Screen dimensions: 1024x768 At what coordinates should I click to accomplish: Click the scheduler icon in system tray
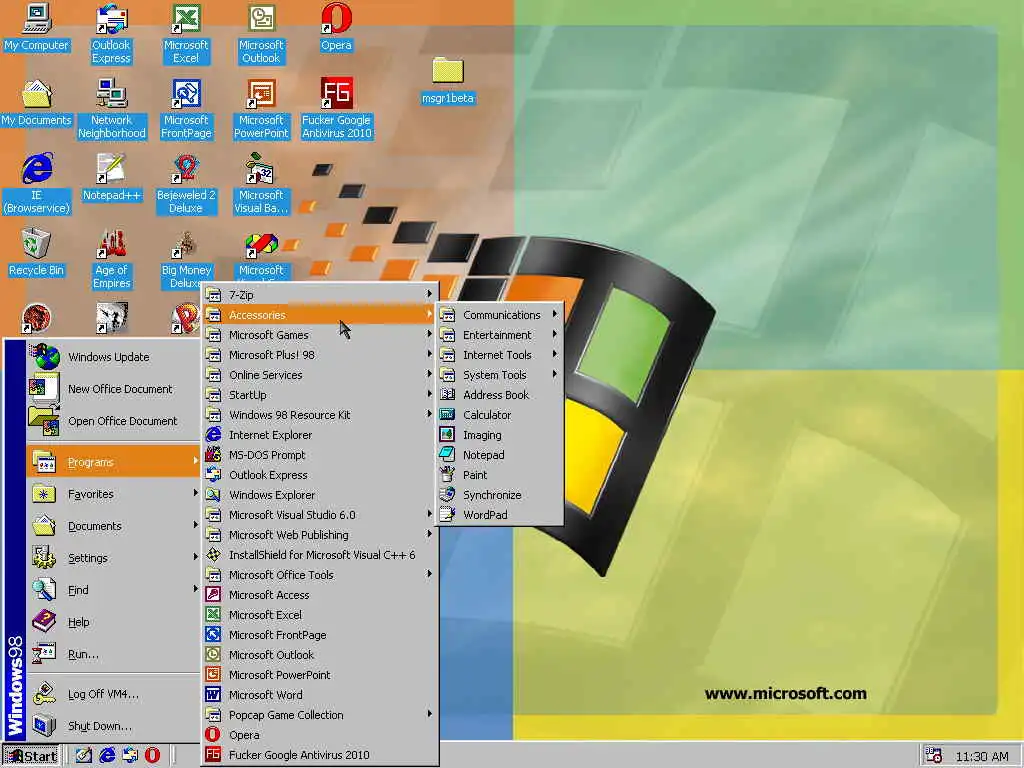(x=934, y=756)
